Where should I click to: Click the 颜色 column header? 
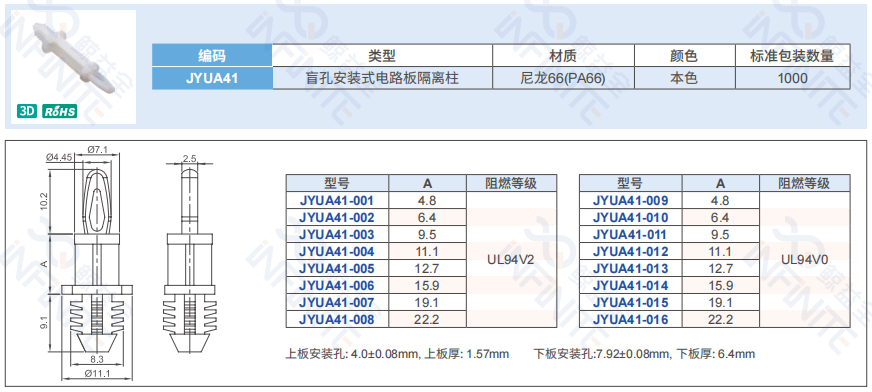(x=685, y=56)
